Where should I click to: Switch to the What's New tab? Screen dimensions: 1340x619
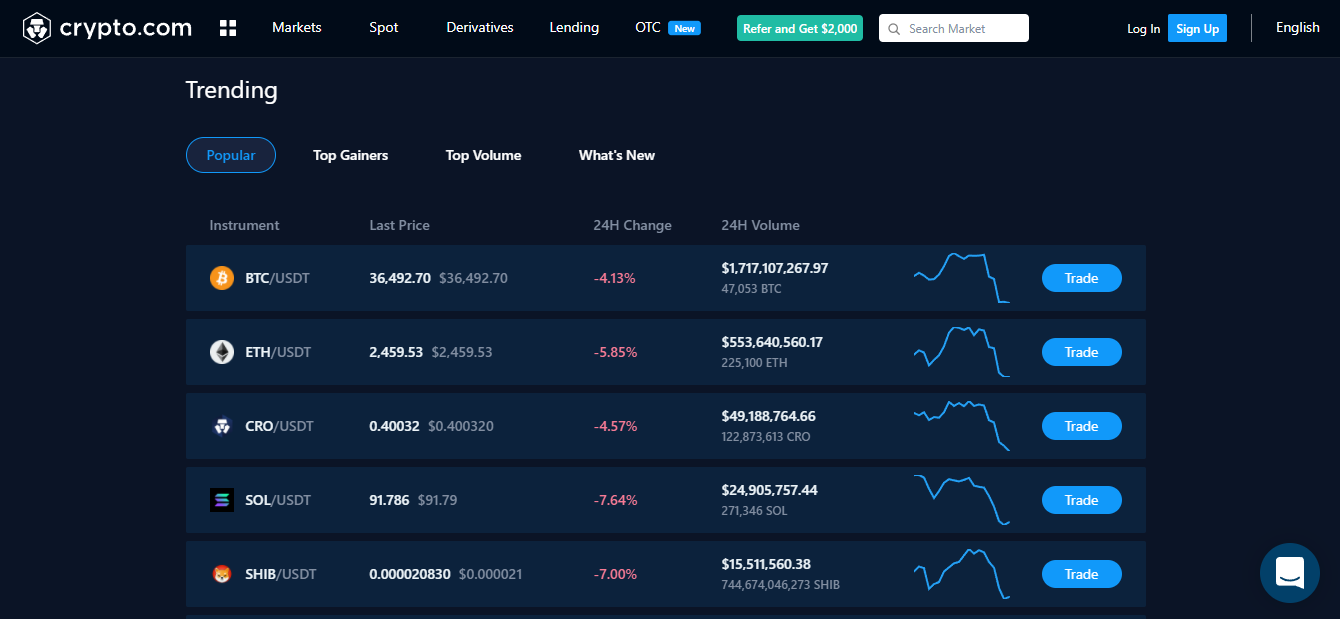pos(617,155)
